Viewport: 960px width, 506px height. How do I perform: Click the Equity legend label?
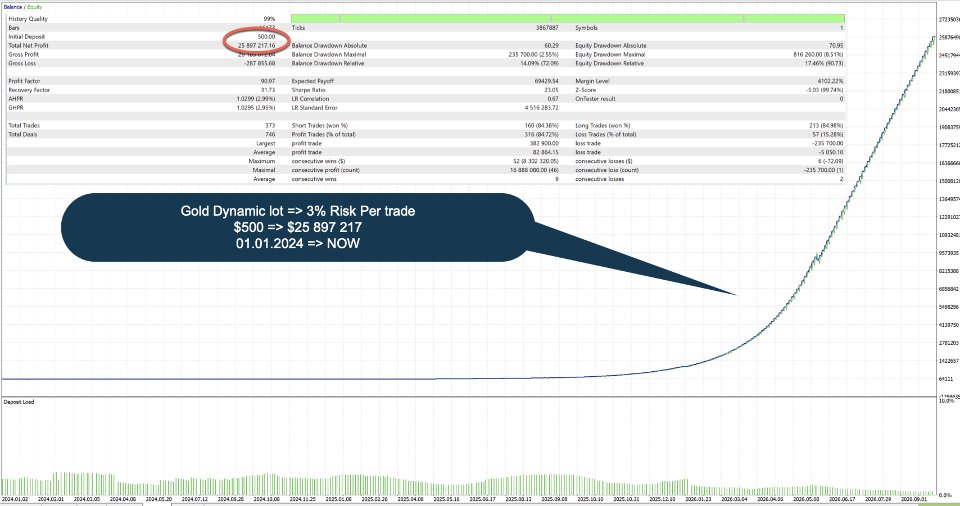[35, 7]
